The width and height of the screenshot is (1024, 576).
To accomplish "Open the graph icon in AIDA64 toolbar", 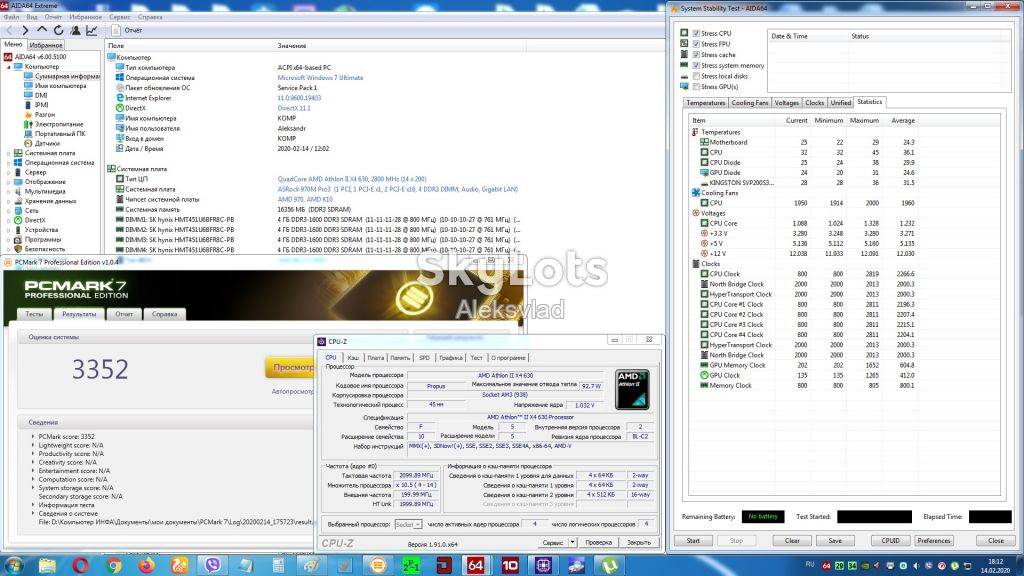I will pos(91,31).
